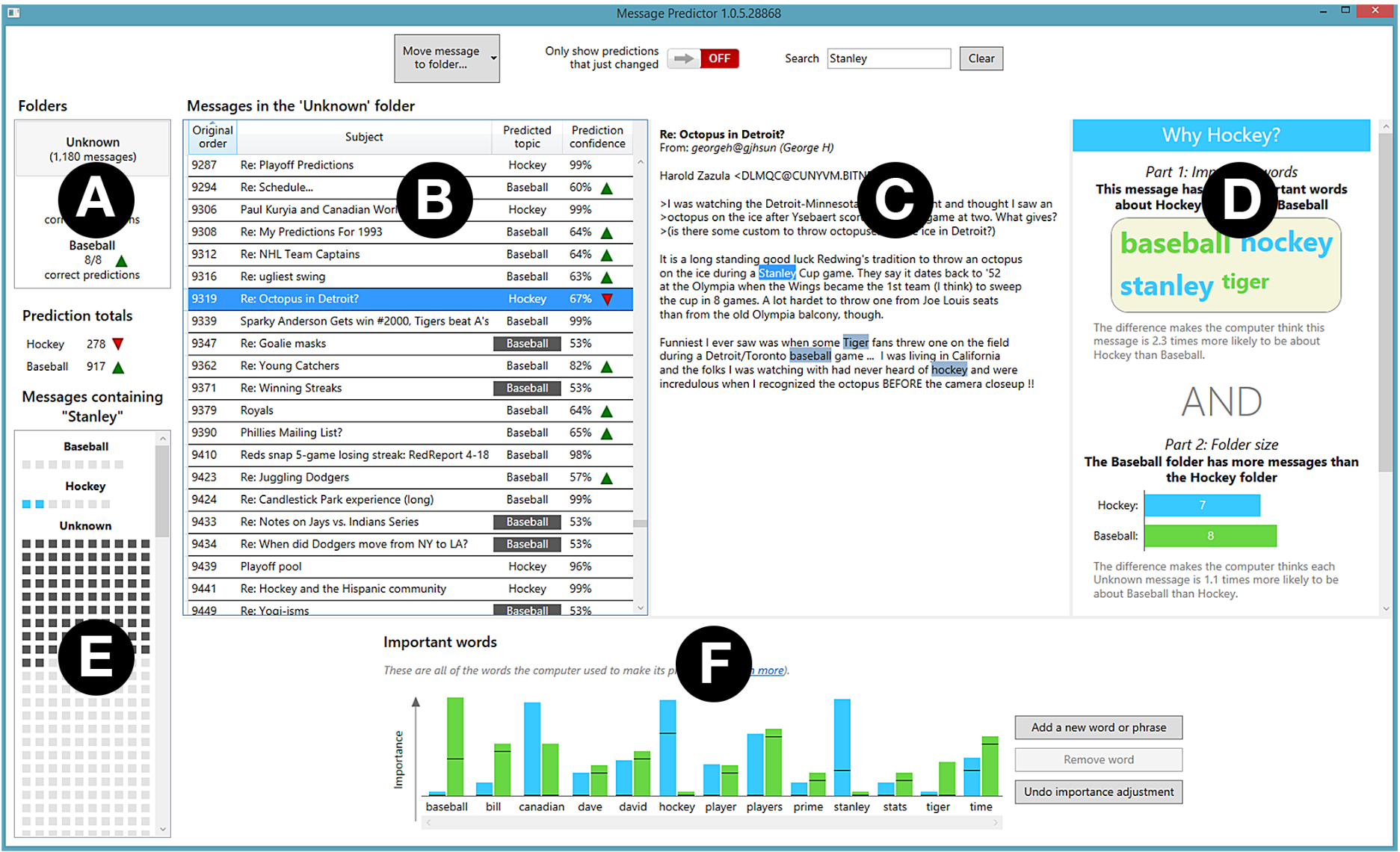Select message Playoff pool

coord(410,567)
